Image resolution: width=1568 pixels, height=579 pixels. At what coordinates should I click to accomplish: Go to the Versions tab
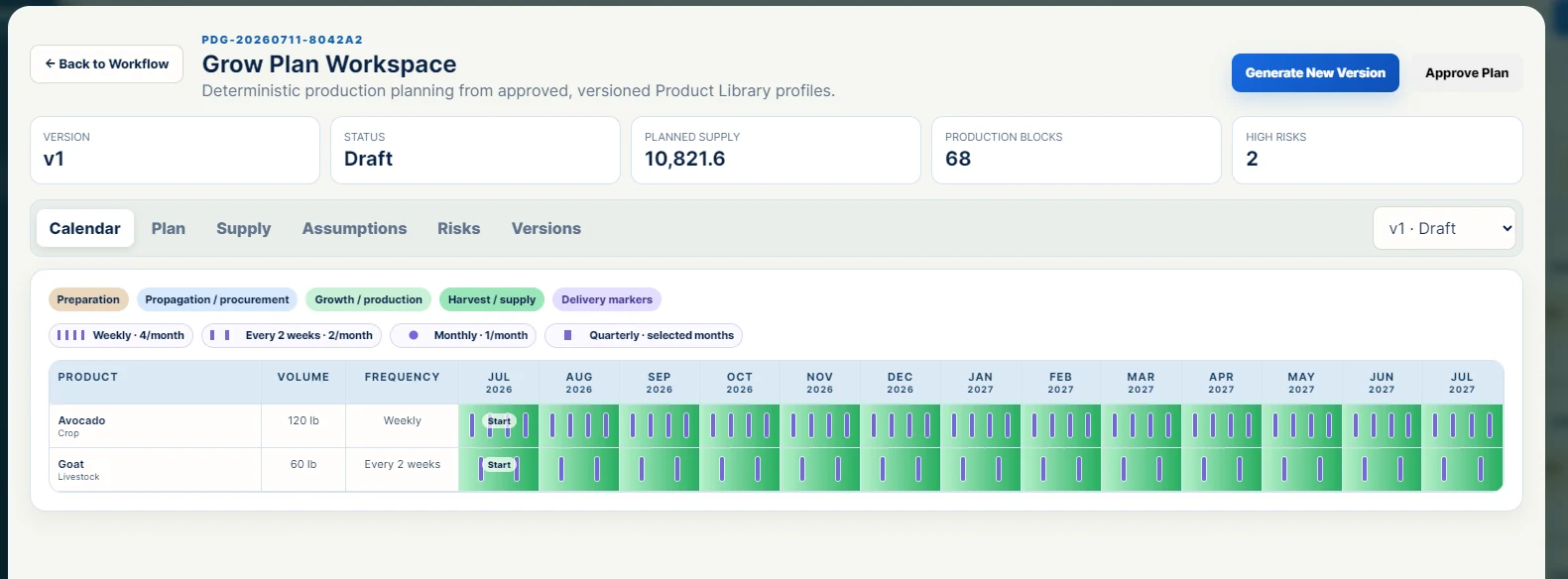coord(546,228)
